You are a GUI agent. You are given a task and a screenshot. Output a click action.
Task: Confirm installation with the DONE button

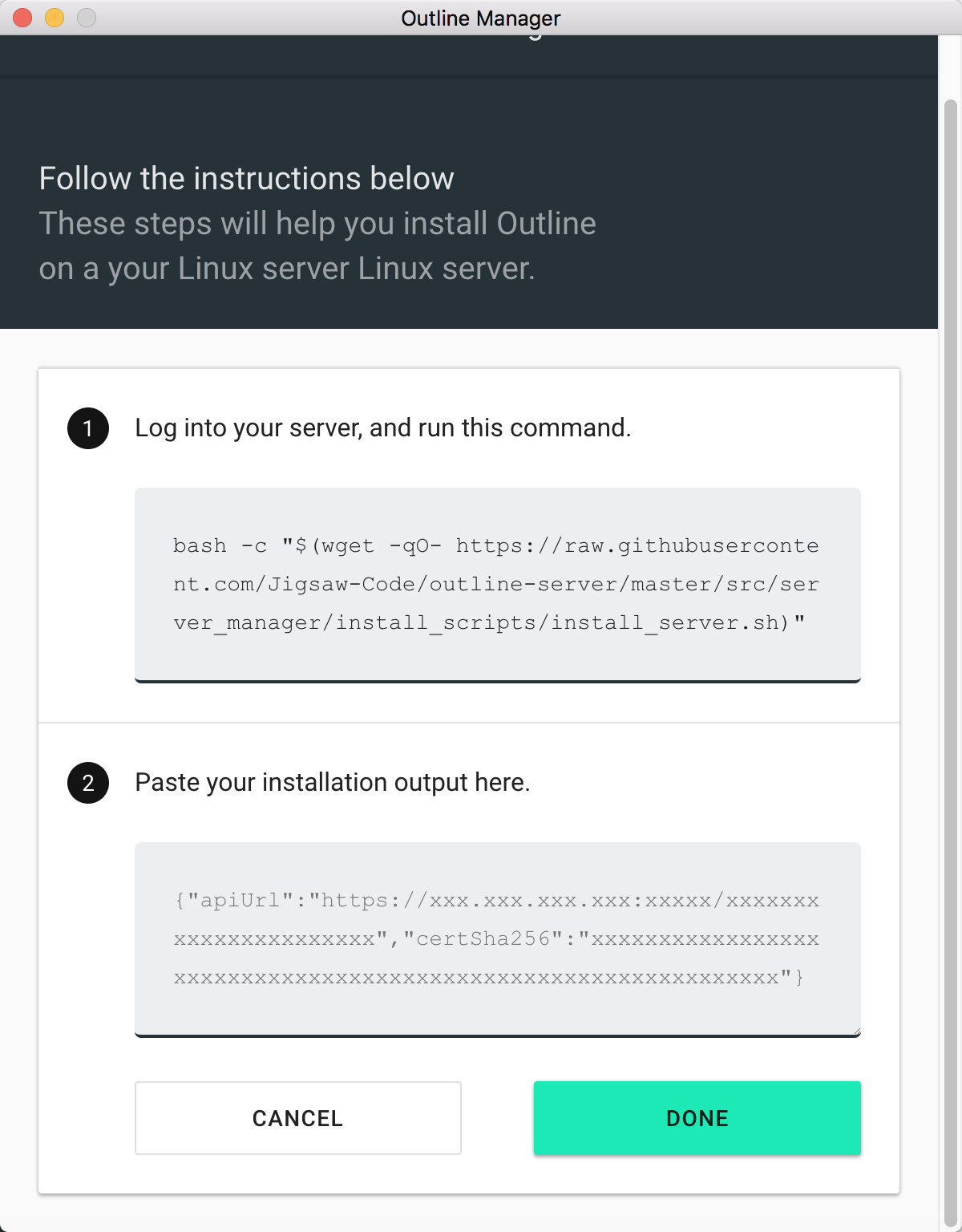[697, 1118]
